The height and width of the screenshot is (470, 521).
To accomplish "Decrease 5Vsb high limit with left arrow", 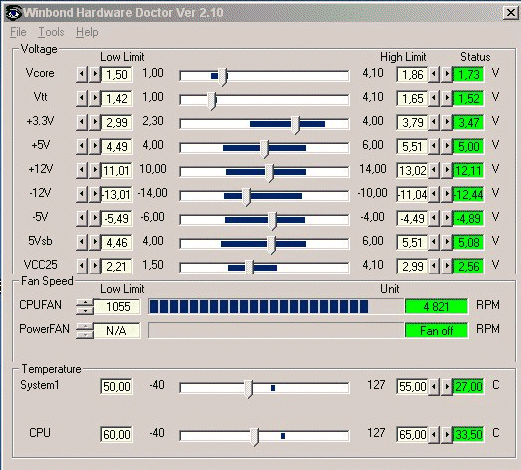I will tap(433, 242).
